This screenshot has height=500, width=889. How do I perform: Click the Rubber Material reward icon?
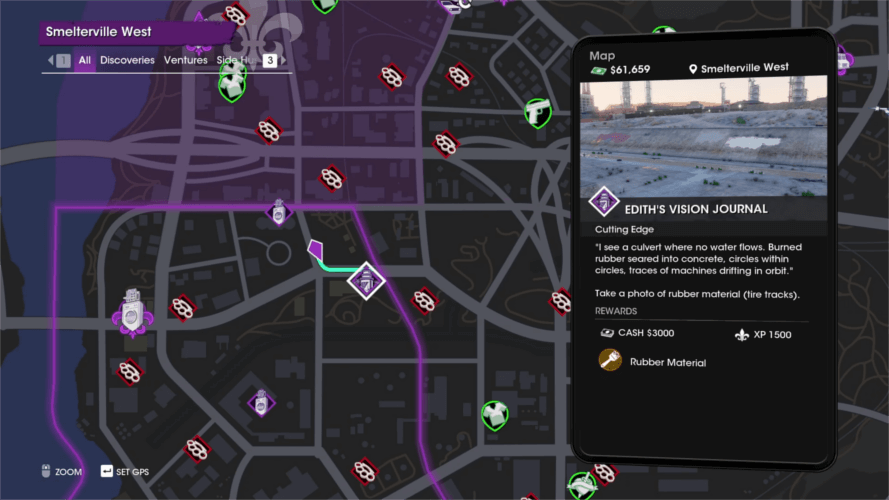pos(610,360)
